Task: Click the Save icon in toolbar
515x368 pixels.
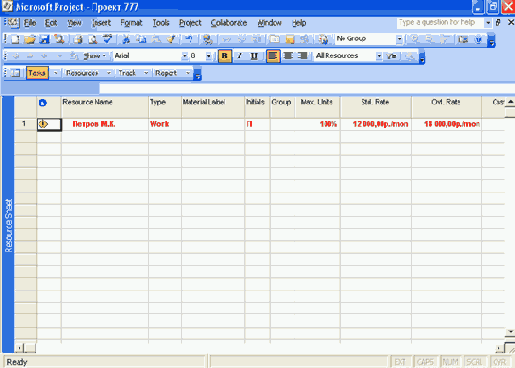Action: (44, 39)
